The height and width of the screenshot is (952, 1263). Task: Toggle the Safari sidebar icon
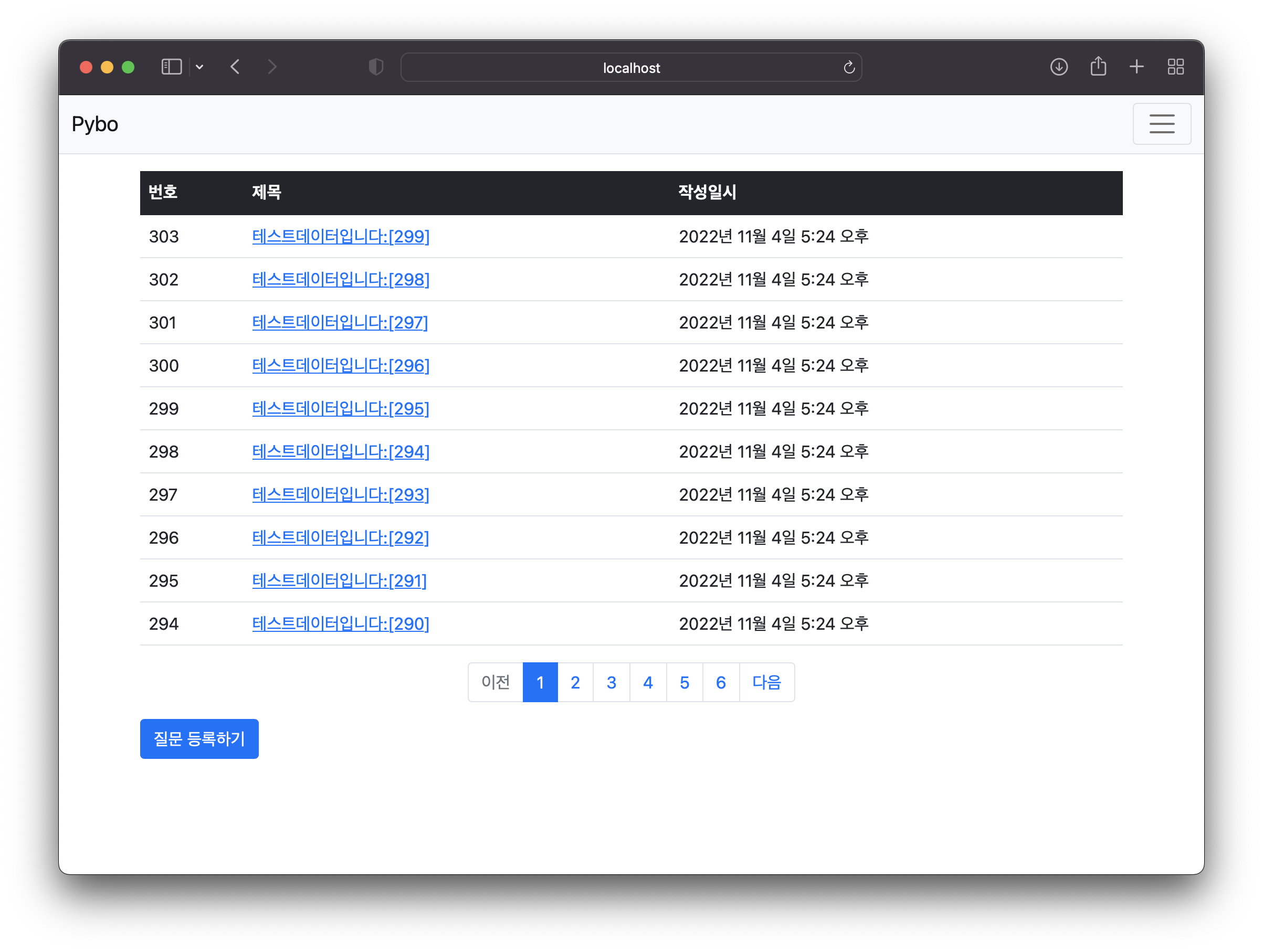pyautogui.click(x=171, y=67)
